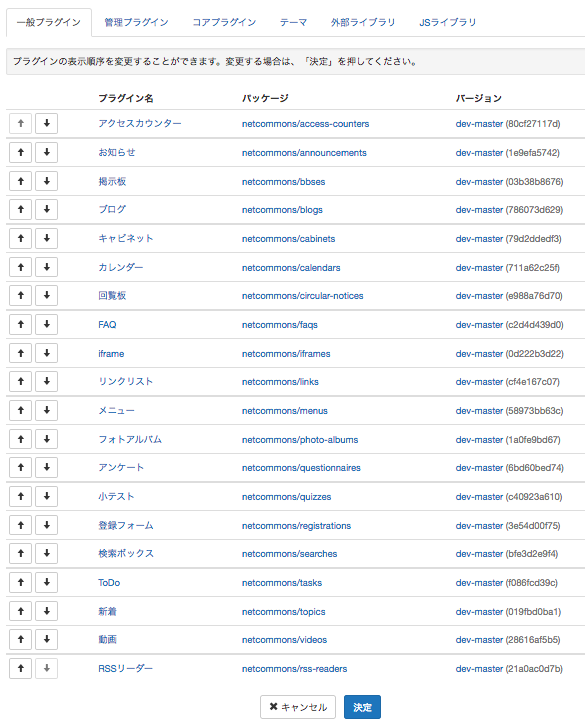Switch to the JSライブラリ tab
The height and width of the screenshot is (728, 585).
[x=448, y=22]
